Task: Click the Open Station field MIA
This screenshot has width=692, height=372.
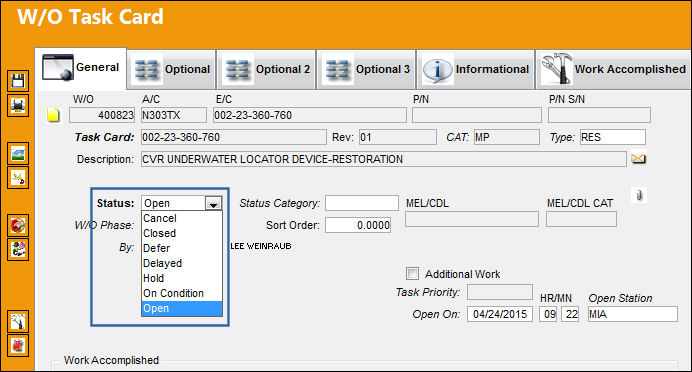Action: pos(632,314)
